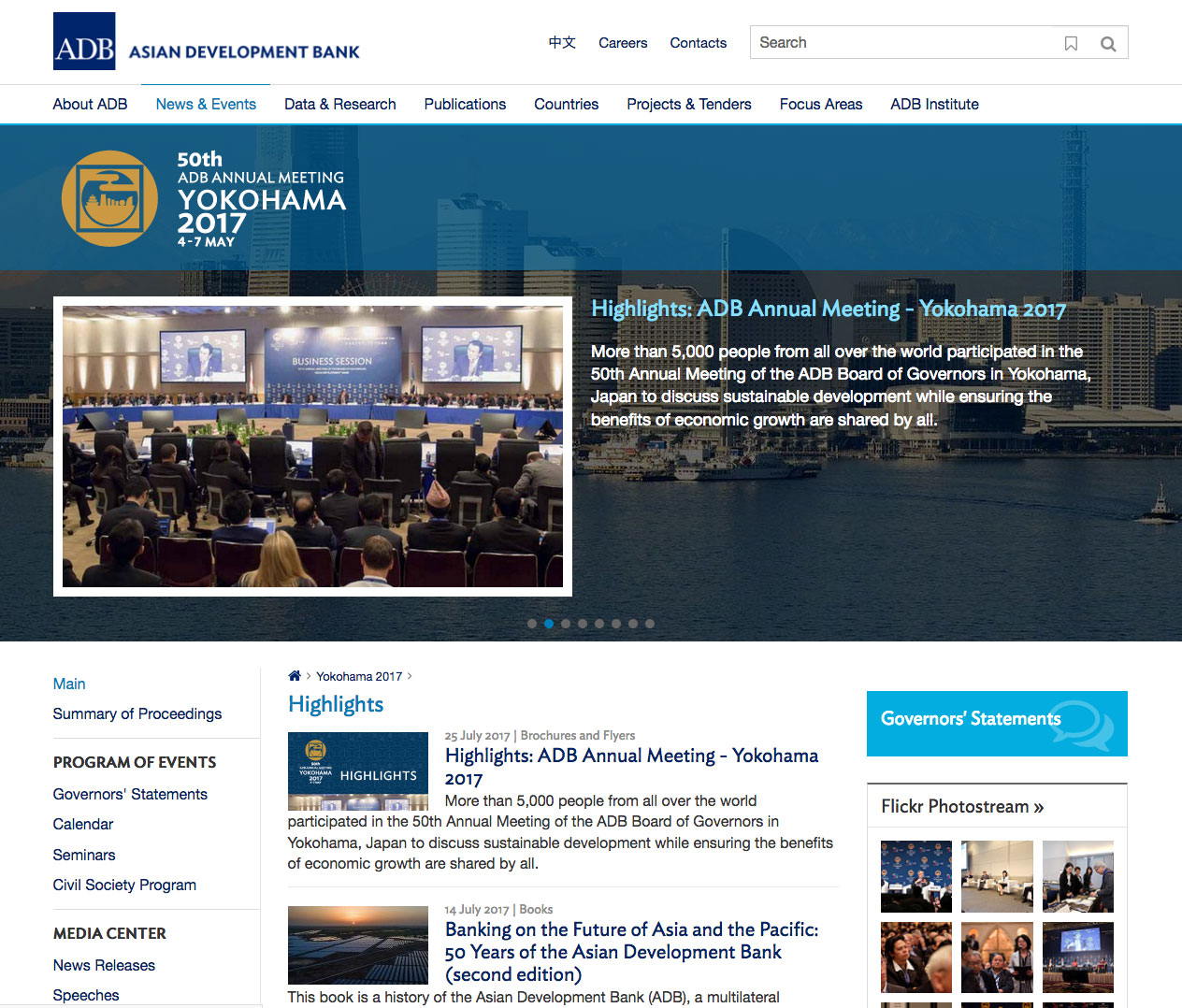Click the bookmark icon in search bar

pos(1071,43)
